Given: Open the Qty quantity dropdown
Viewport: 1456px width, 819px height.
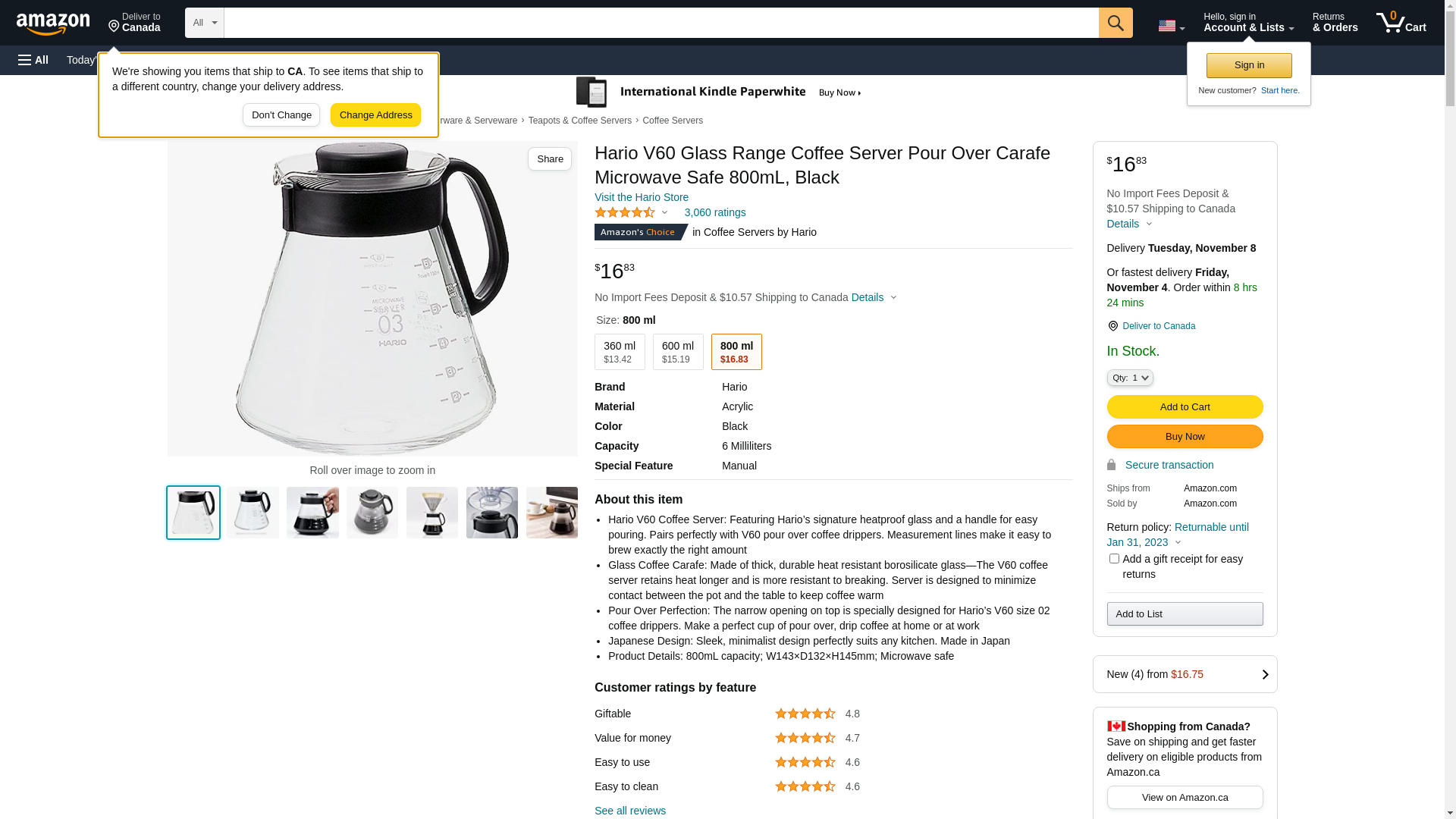Looking at the screenshot, I should tap(1129, 378).
